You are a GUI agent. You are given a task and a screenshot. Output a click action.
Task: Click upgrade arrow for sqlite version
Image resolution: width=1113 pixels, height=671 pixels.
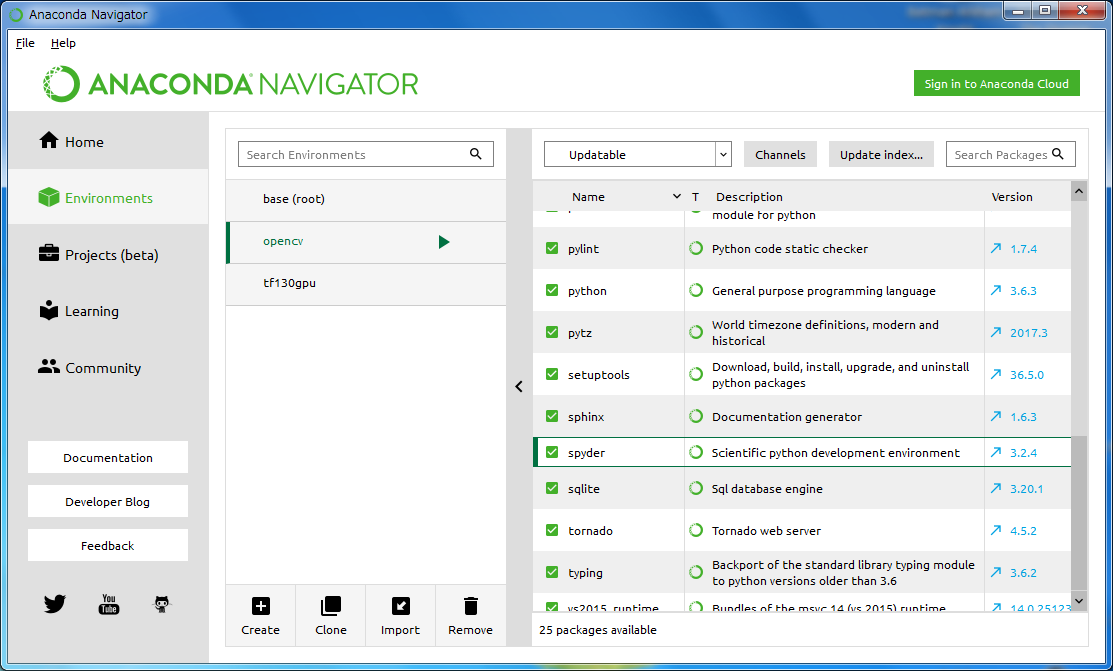pyautogui.click(x=996, y=489)
